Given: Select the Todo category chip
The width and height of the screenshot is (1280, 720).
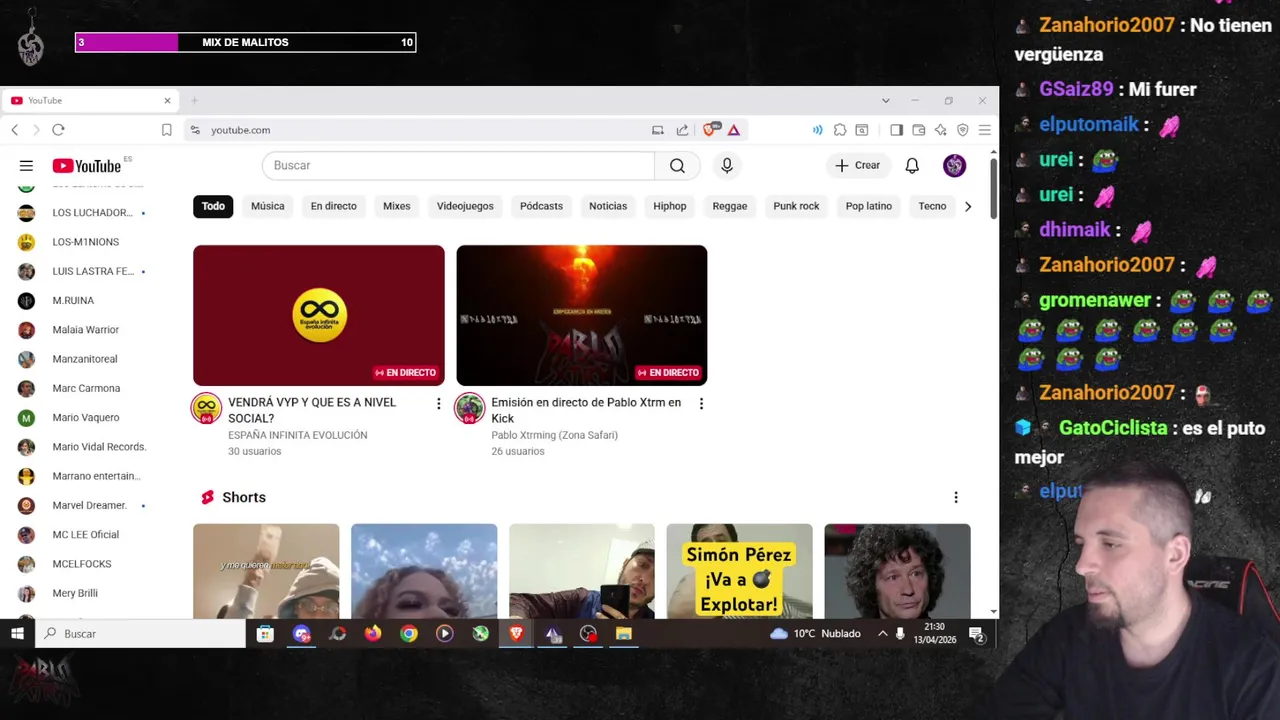Looking at the screenshot, I should (213, 206).
